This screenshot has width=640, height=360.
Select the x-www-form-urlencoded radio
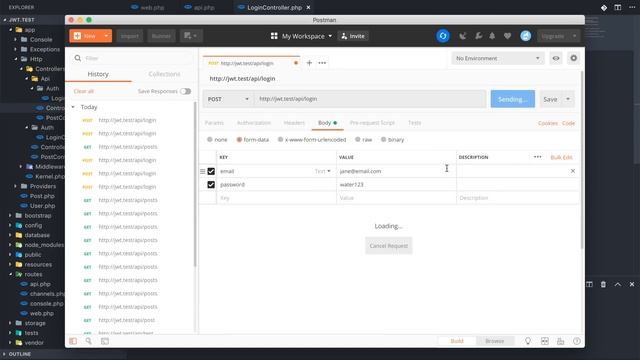click(280, 140)
